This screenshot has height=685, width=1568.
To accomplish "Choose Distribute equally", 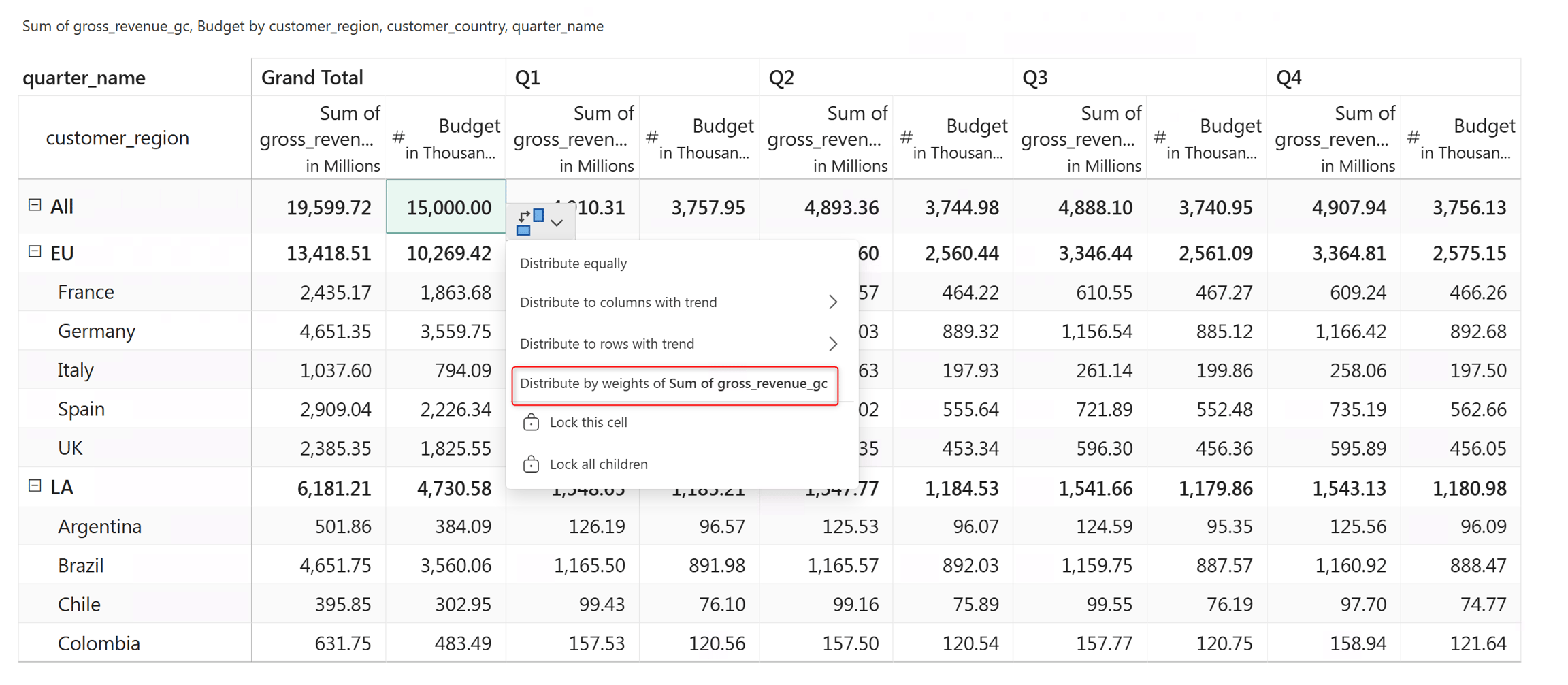I will 574,264.
